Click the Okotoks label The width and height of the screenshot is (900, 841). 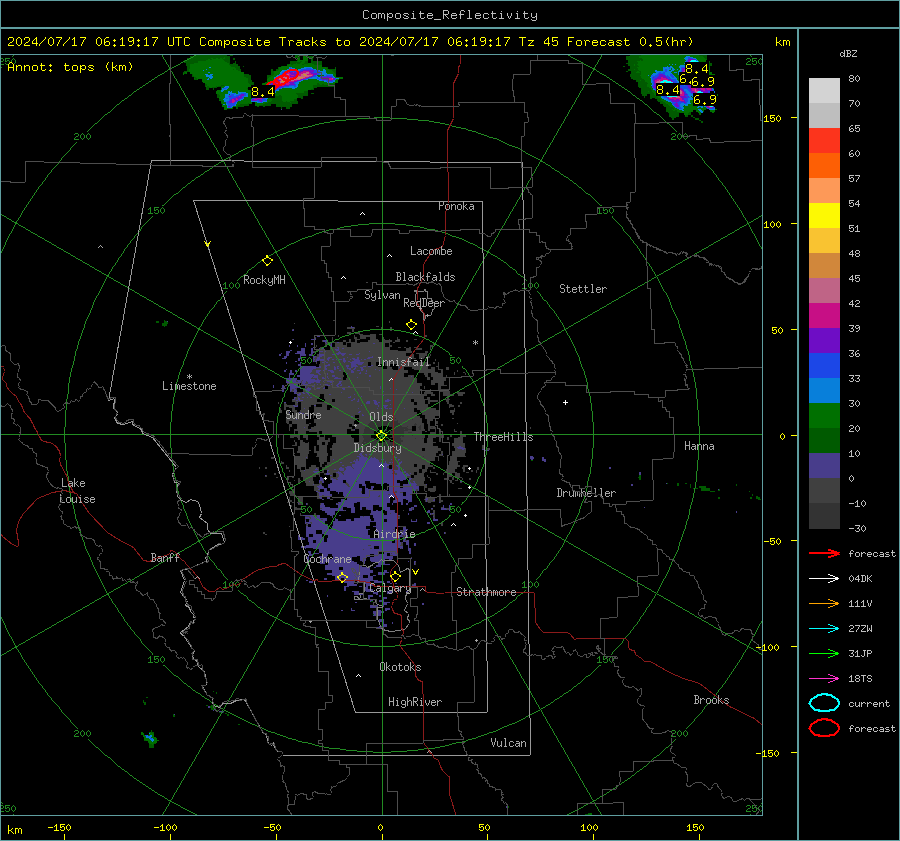tap(400, 667)
